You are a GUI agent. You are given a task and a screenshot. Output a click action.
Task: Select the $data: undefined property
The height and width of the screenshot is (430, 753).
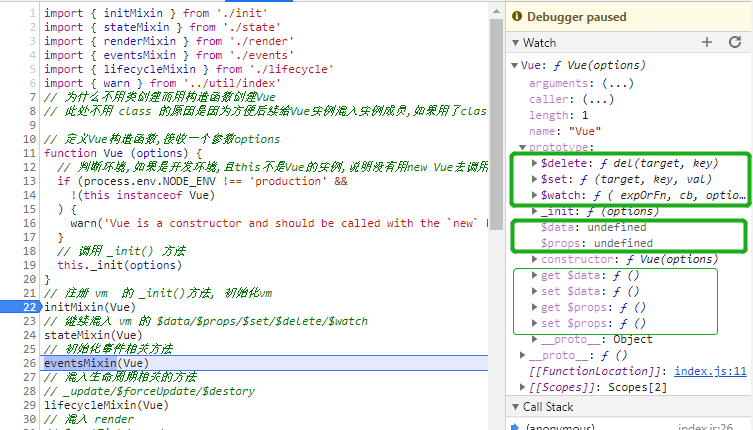coord(594,227)
